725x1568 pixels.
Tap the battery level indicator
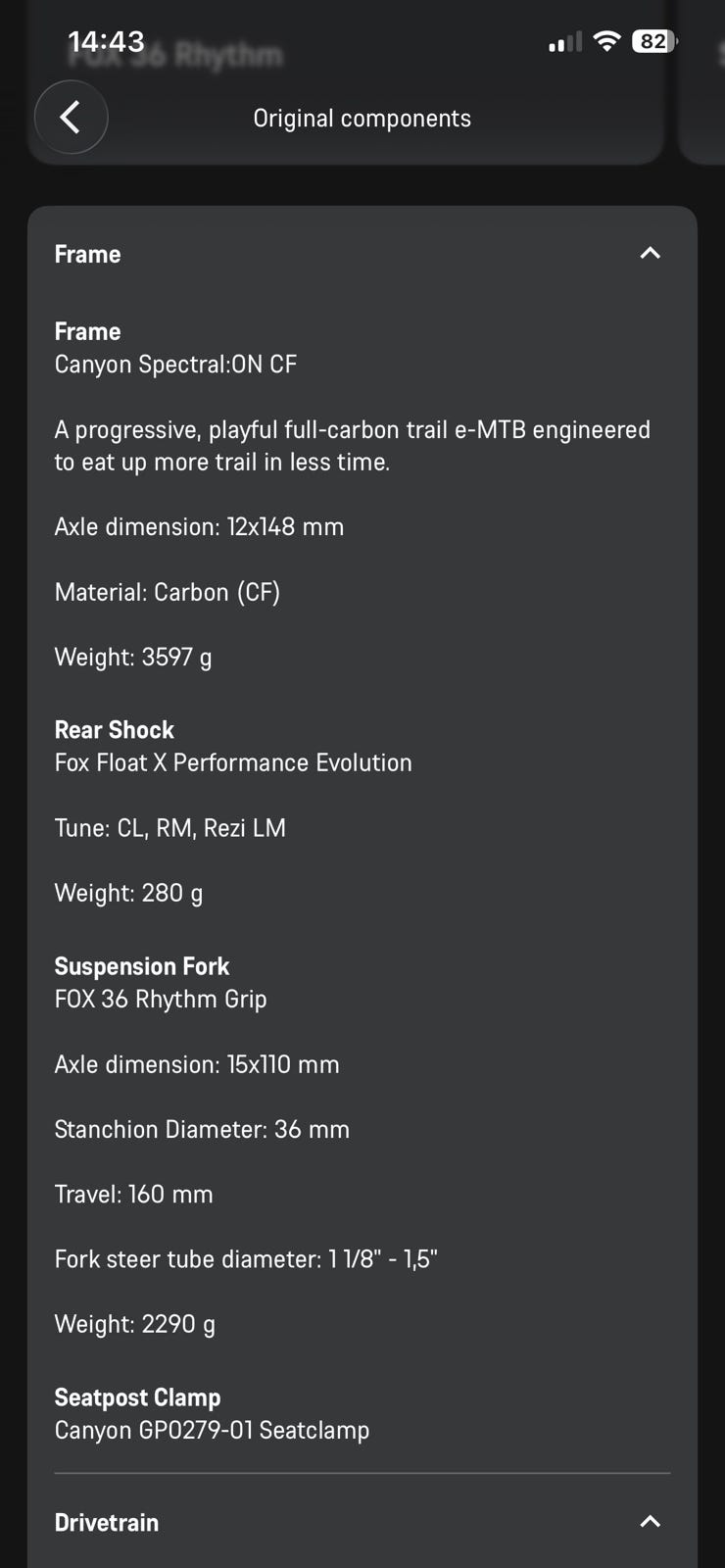(x=654, y=41)
